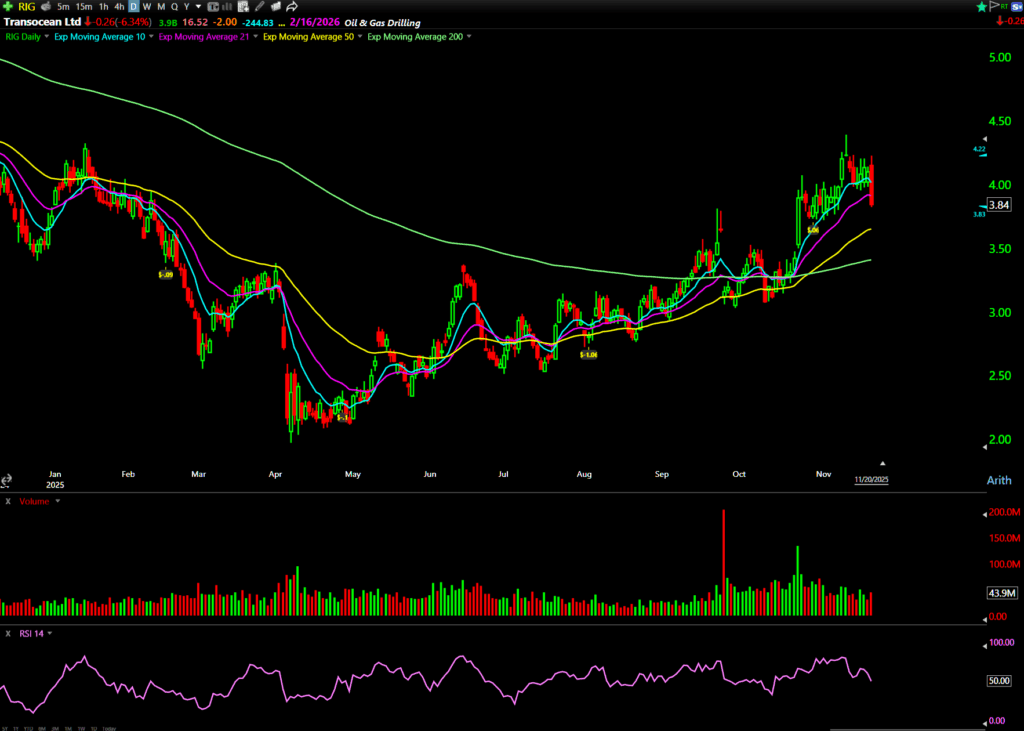This screenshot has height=731, width=1024.
Task: Click the green plus add-indicator icon
Action: pyautogui.click(x=8, y=7)
